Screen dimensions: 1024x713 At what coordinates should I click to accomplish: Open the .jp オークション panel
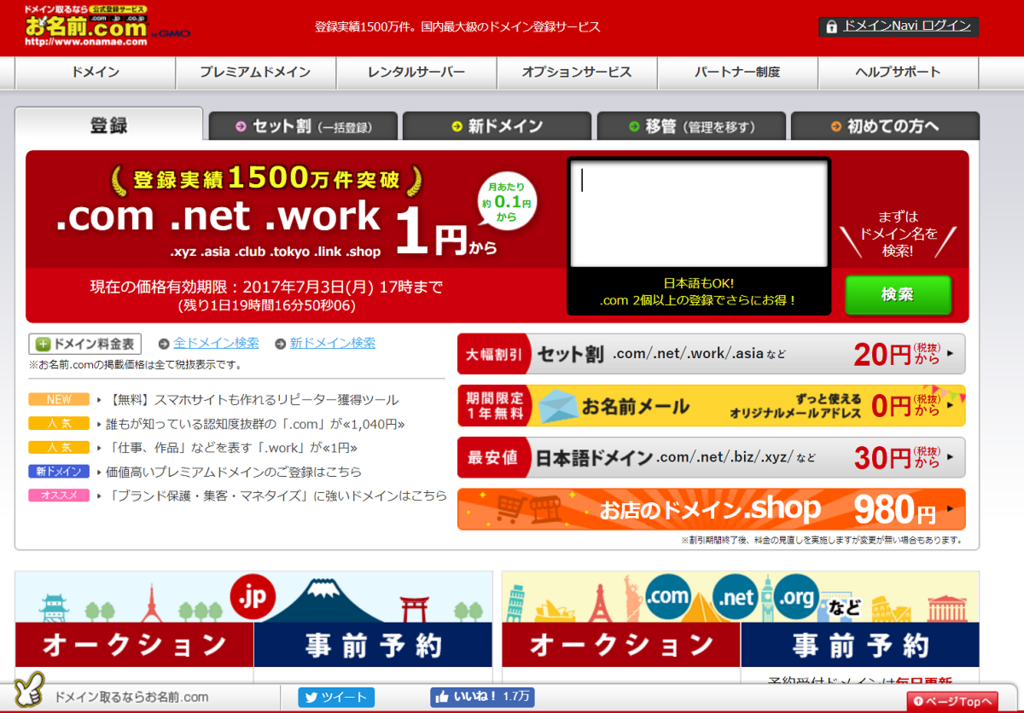point(135,644)
